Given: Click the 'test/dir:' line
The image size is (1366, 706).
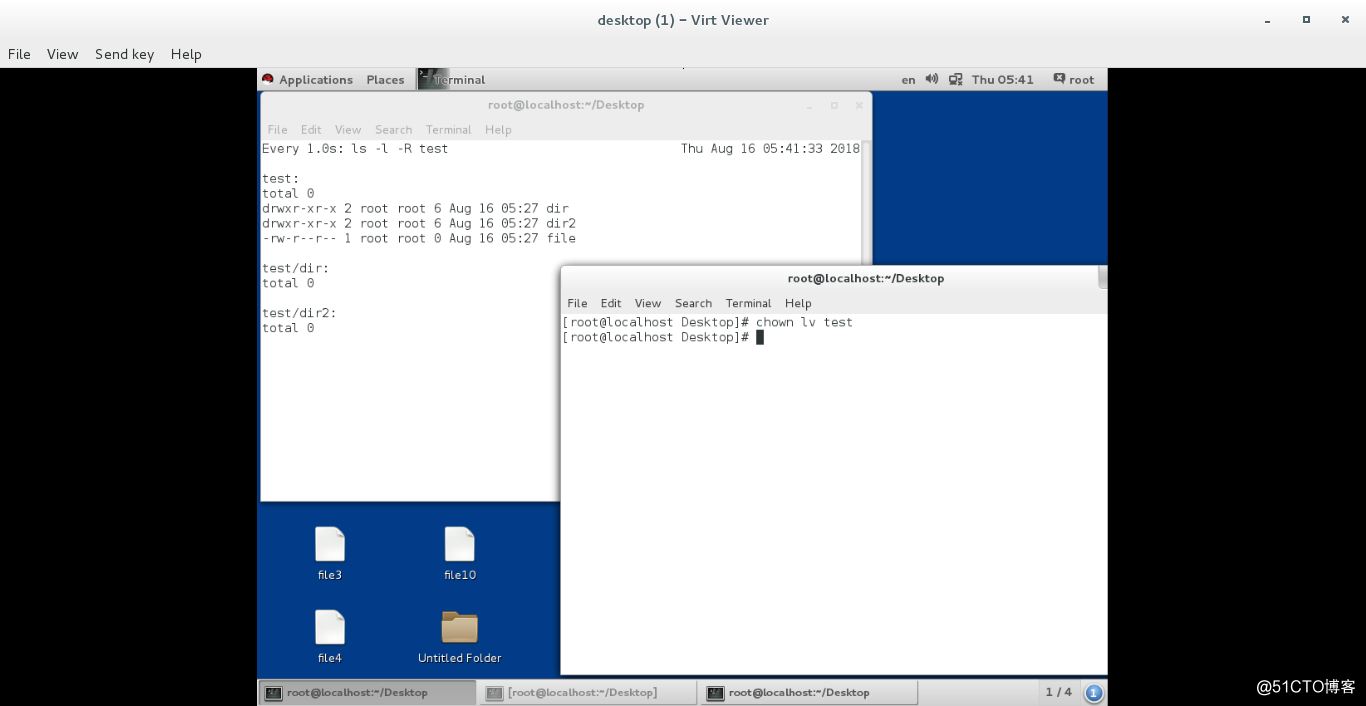Looking at the screenshot, I should click(295, 268).
